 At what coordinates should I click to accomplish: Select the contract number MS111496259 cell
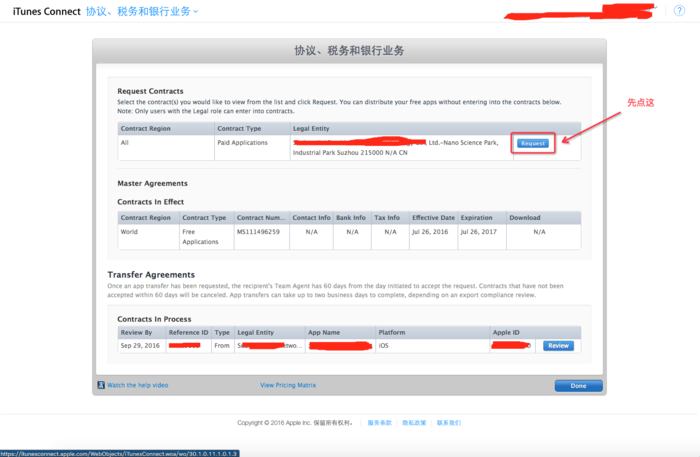[x=258, y=231]
